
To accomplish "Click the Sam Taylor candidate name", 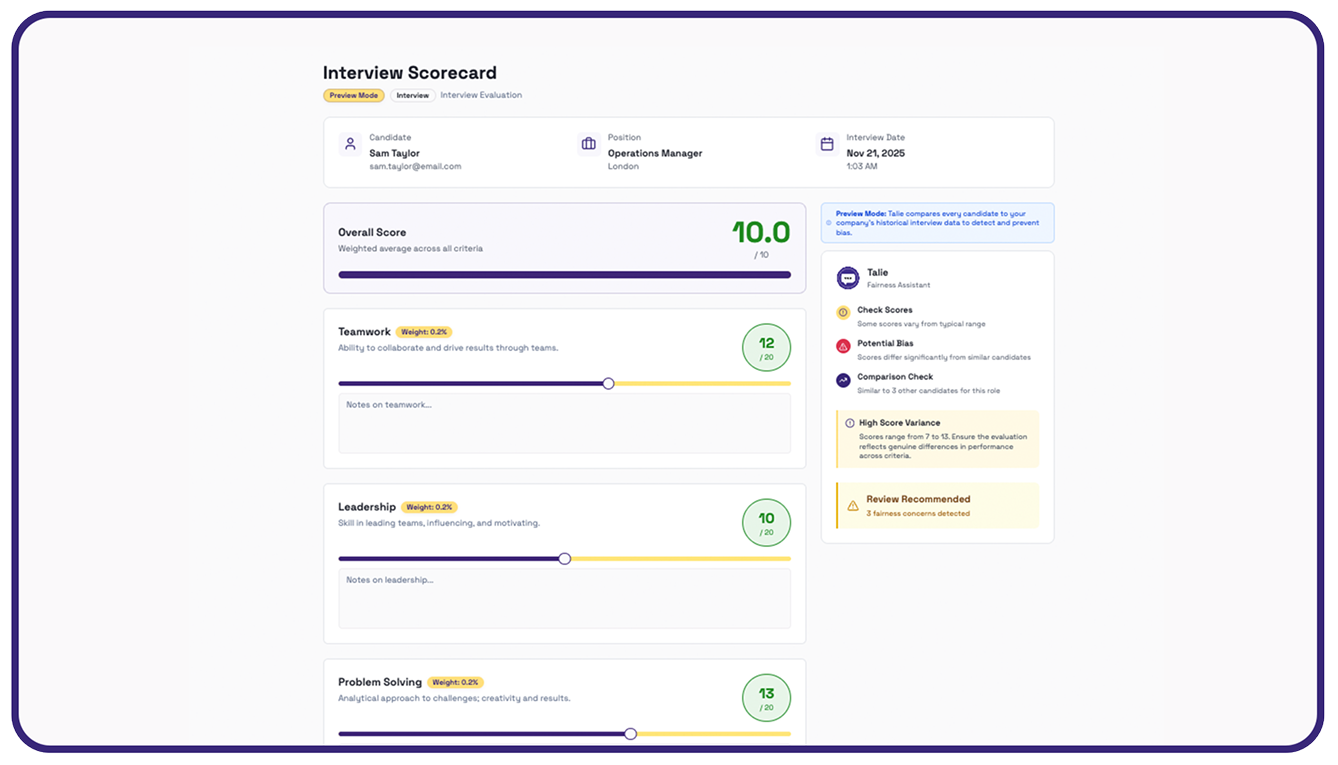I will coord(394,154).
